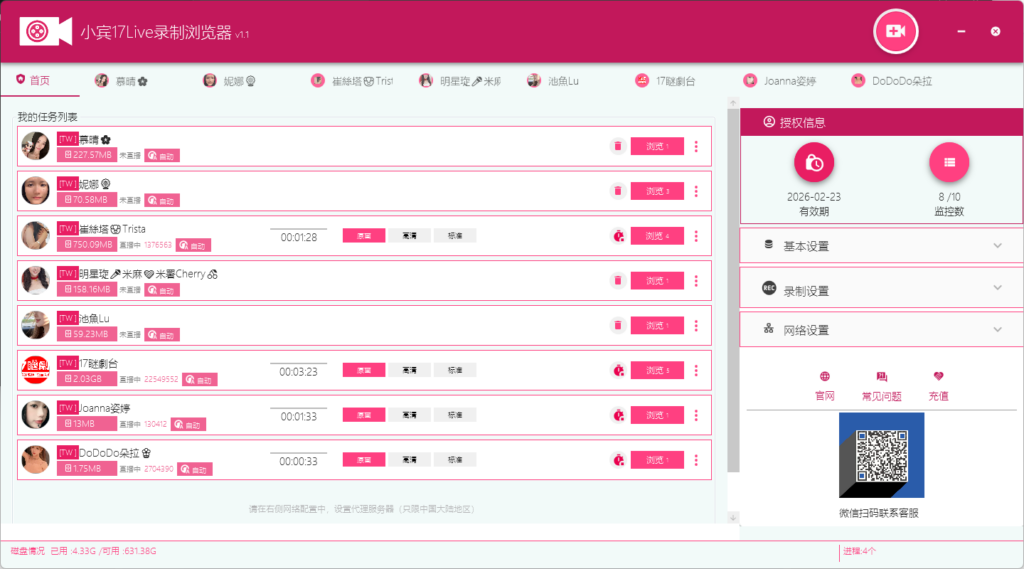
Task: Toggle 自动 recording for 池魚Lu
Action: [x=162, y=335]
